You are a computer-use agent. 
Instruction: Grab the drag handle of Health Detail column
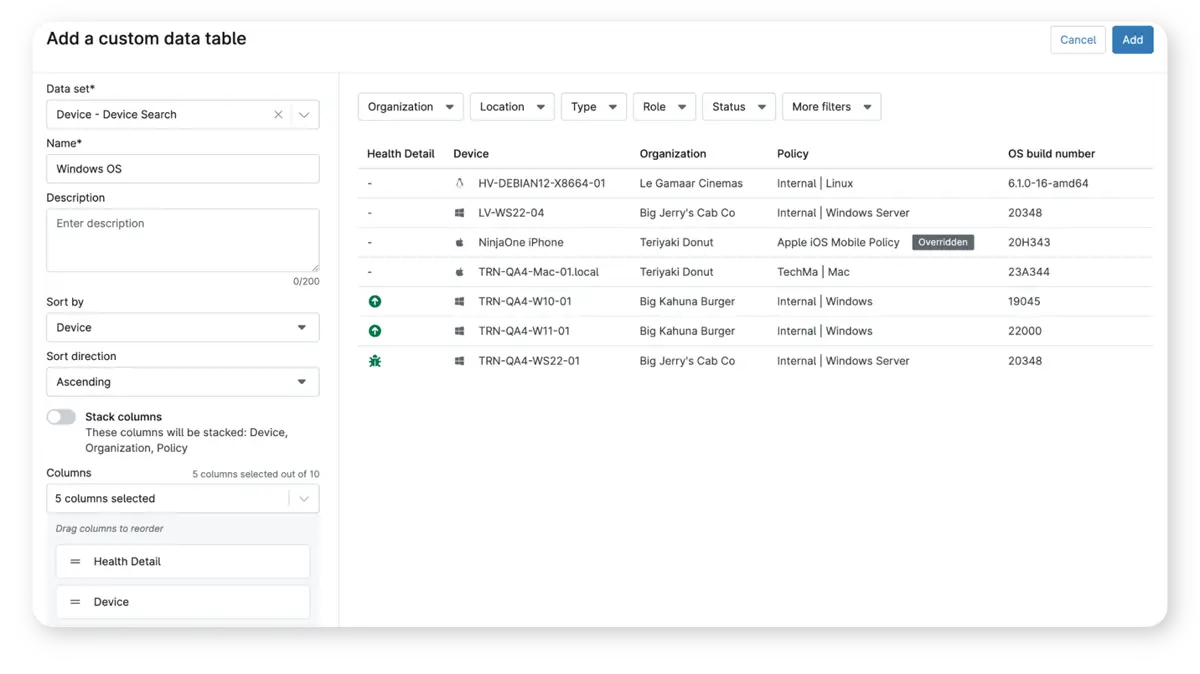75,562
